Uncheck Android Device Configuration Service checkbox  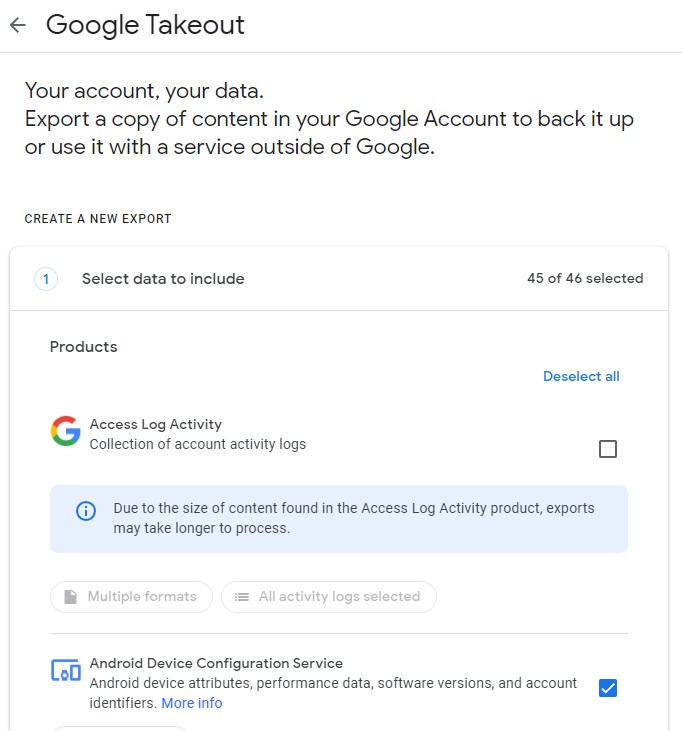click(x=608, y=688)
